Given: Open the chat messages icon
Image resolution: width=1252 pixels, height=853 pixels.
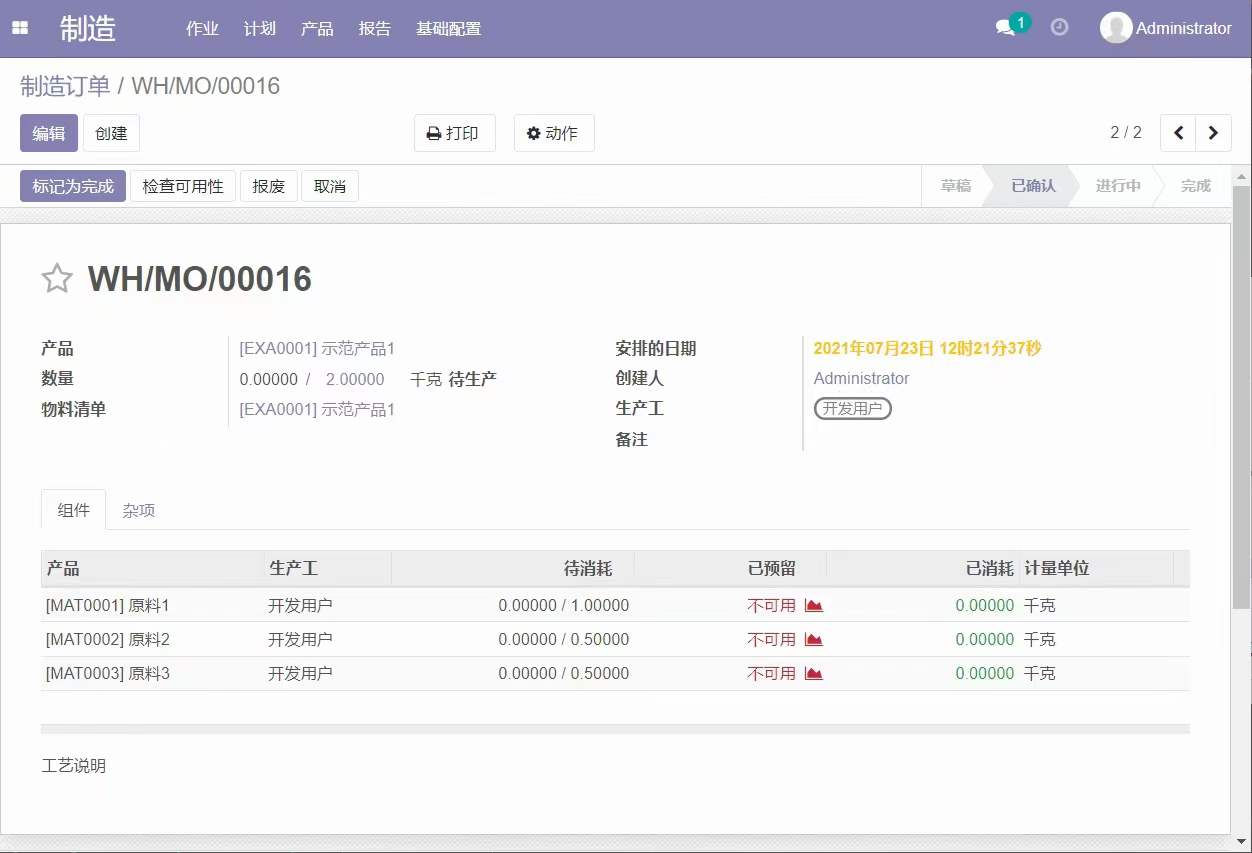Looking at the screenshot, I should 1006,28.
